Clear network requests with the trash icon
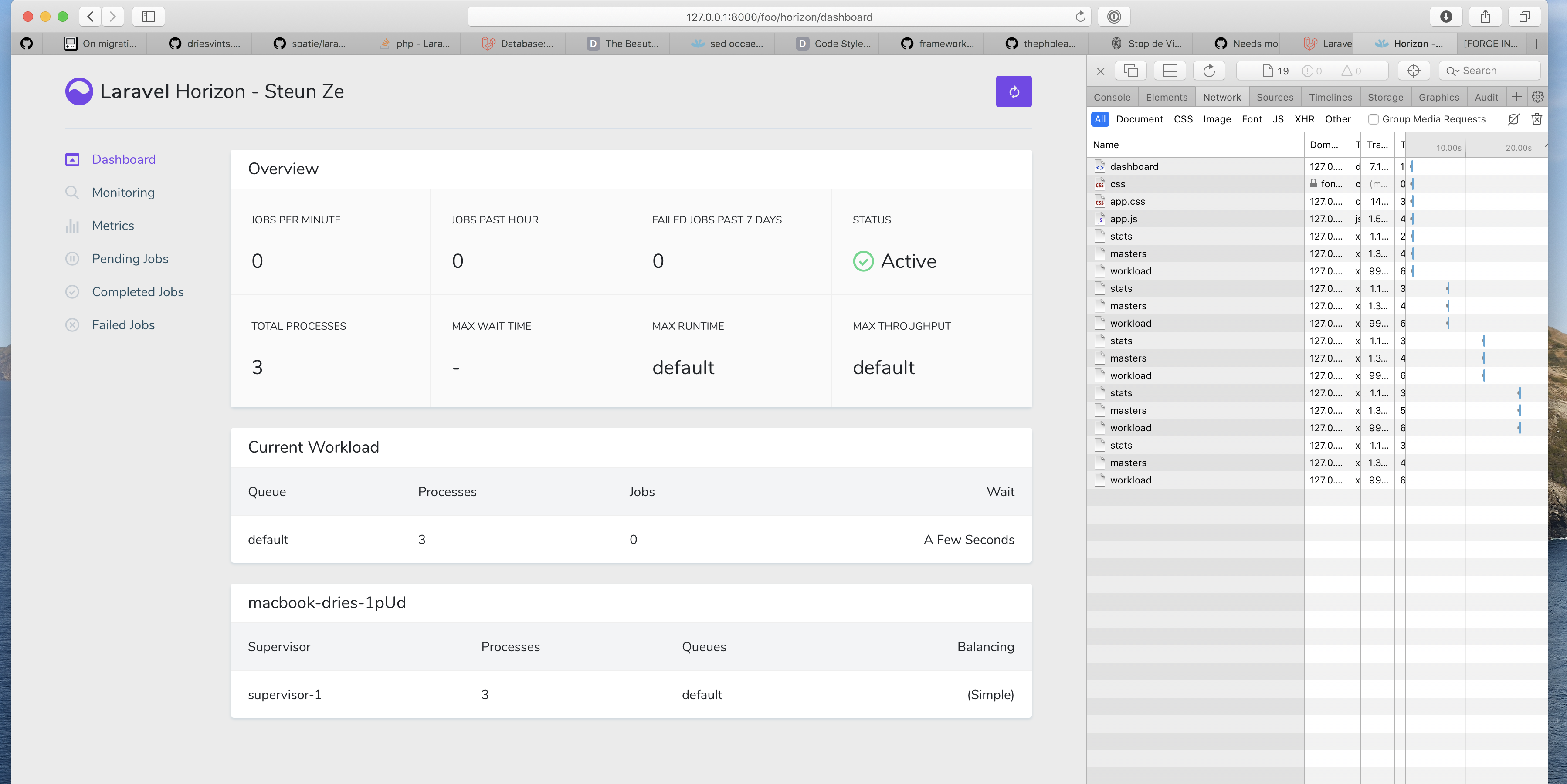 1537,119
